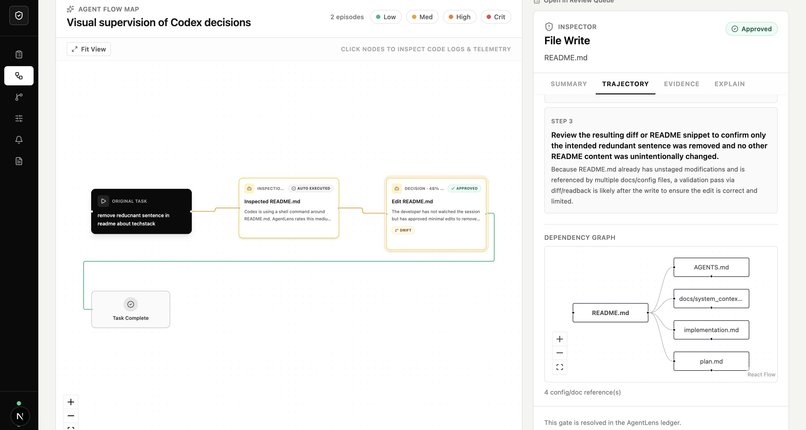The height and width of the screenshot is (430, 806).
Task: Select the Edit README.md decision node
Action: (436, 214)
